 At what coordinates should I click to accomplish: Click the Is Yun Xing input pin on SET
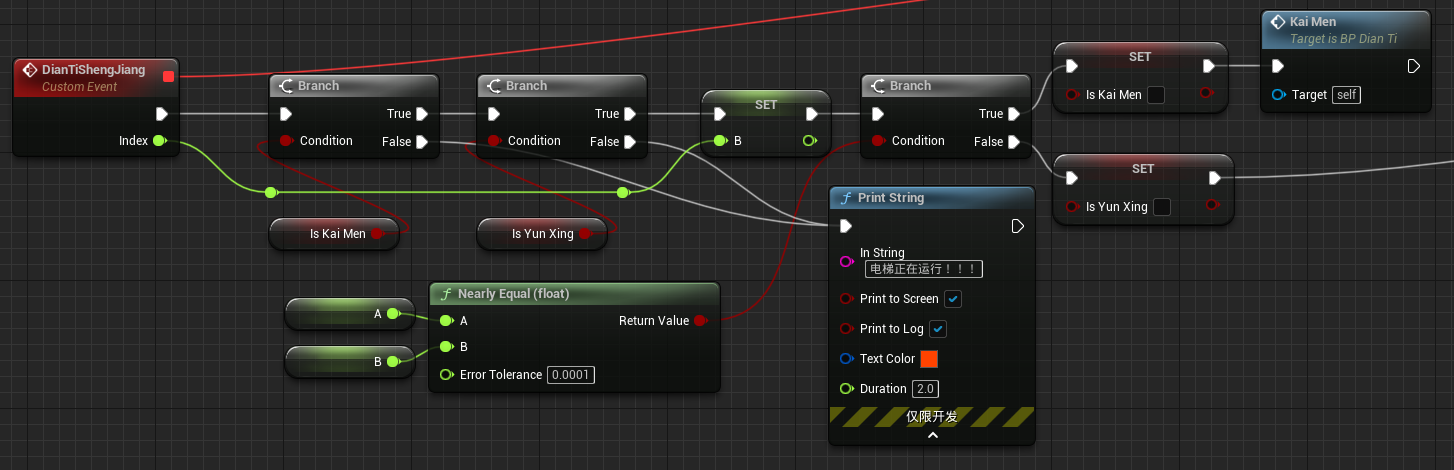pos(1073,207)
